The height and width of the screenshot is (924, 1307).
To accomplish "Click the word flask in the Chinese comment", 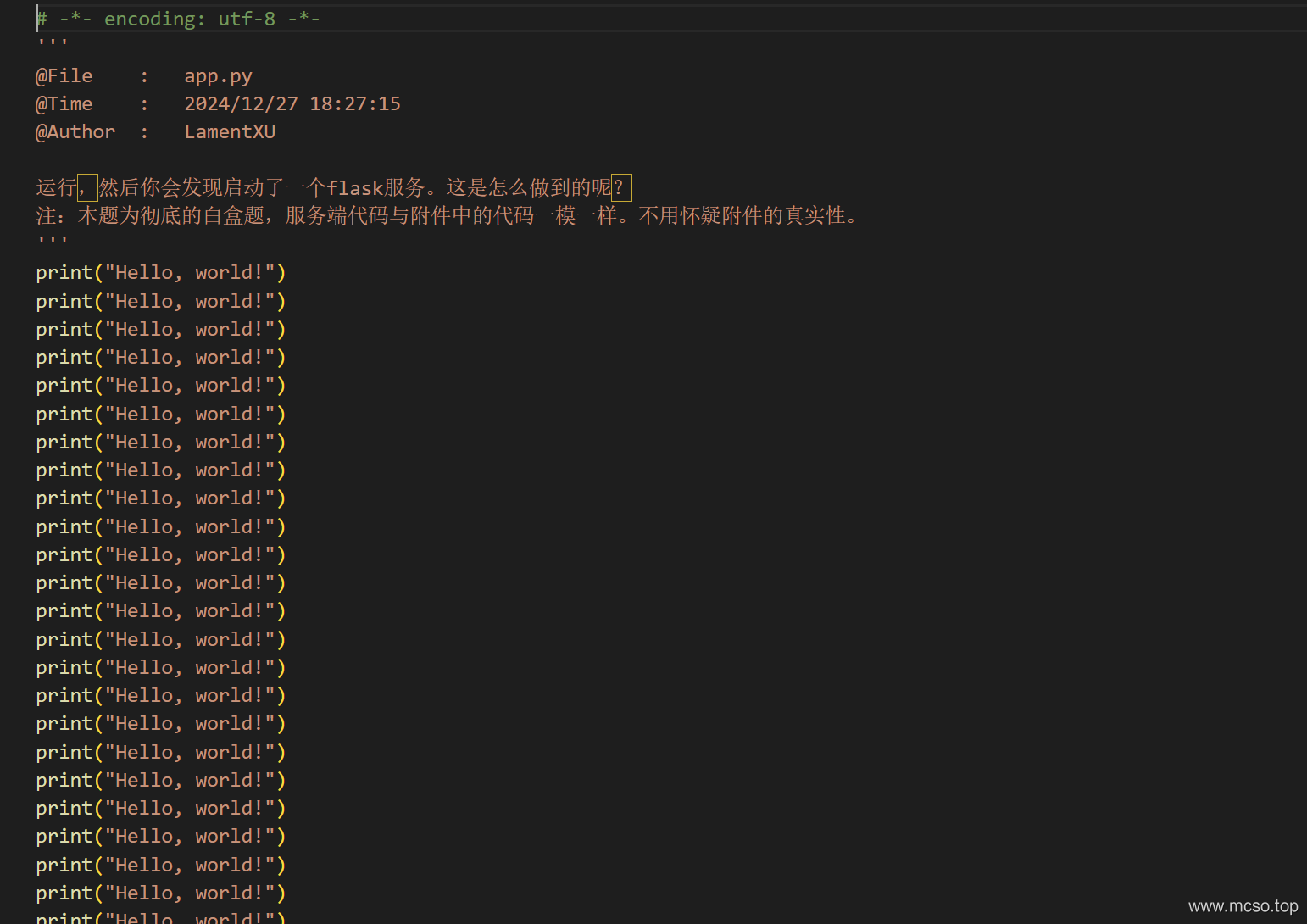I will [354, 187].
